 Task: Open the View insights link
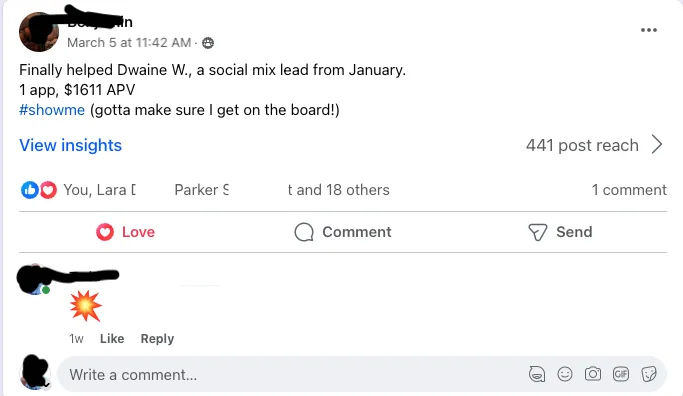click(71, 145)
